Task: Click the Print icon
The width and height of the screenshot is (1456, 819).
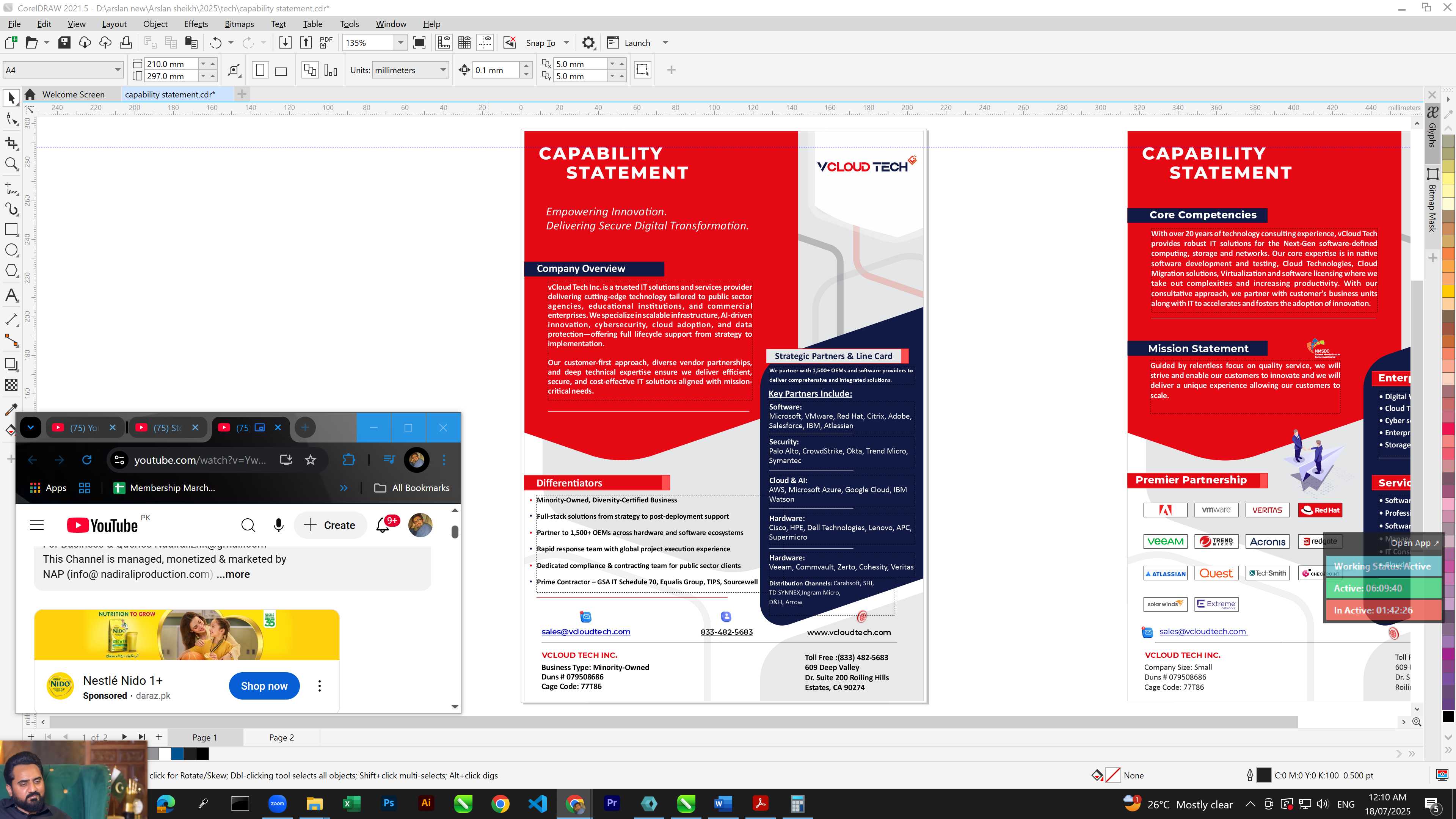Action: pos(126,42)
